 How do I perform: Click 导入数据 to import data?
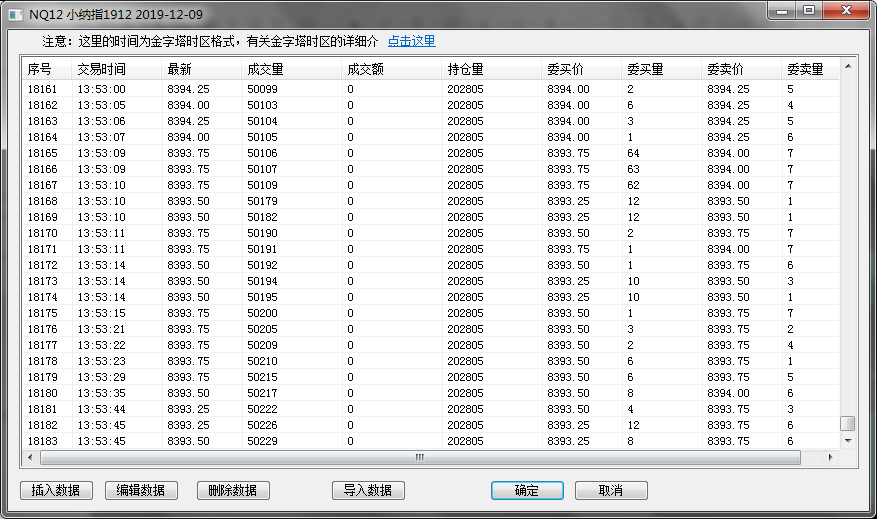point(368,490)
